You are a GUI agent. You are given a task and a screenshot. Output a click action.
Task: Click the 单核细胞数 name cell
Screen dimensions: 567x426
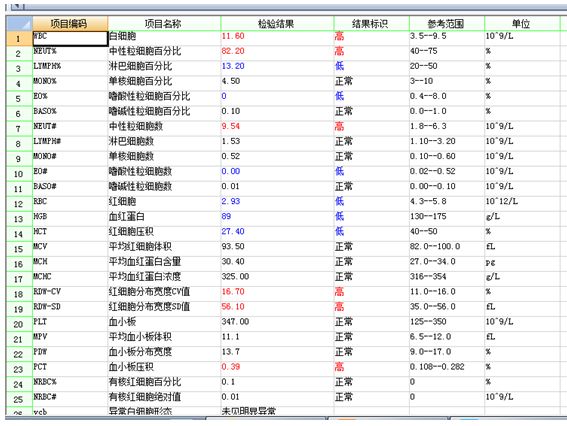164,159
